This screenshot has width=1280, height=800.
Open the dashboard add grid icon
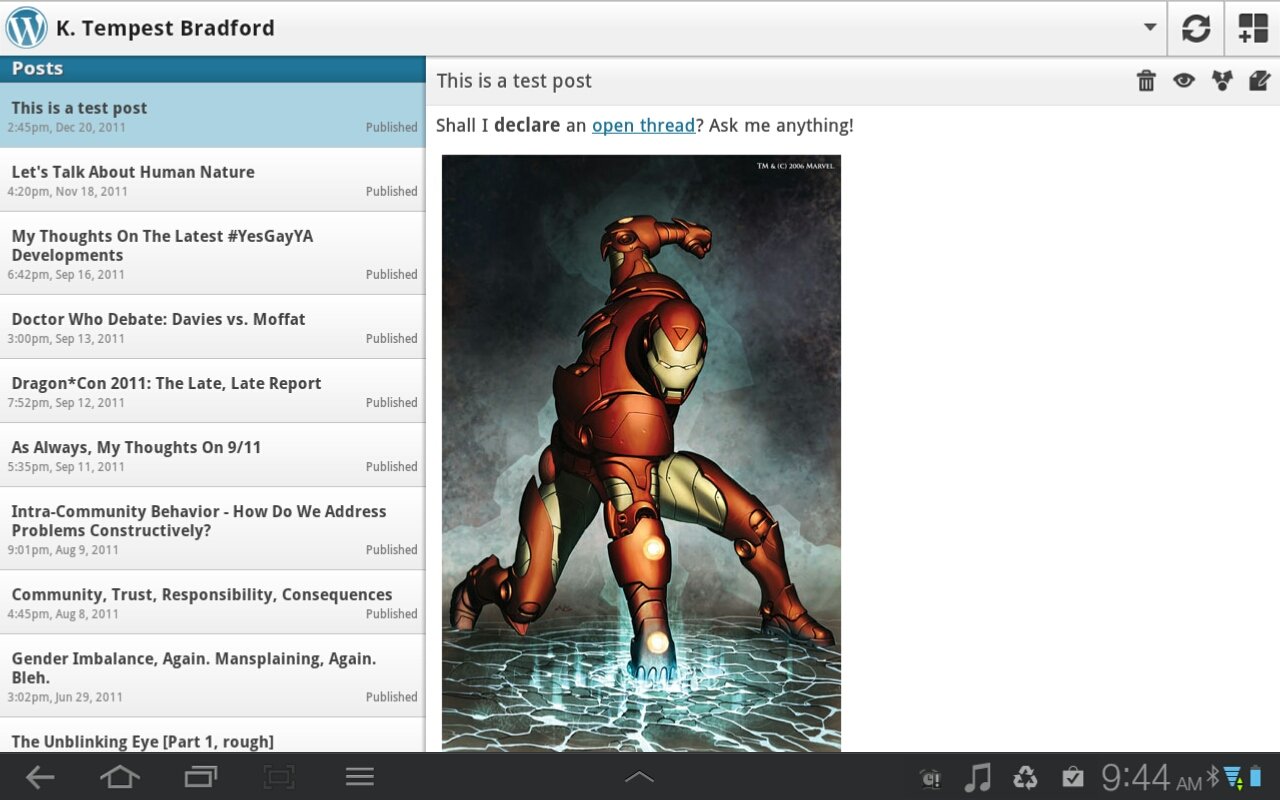(1253, 28)
